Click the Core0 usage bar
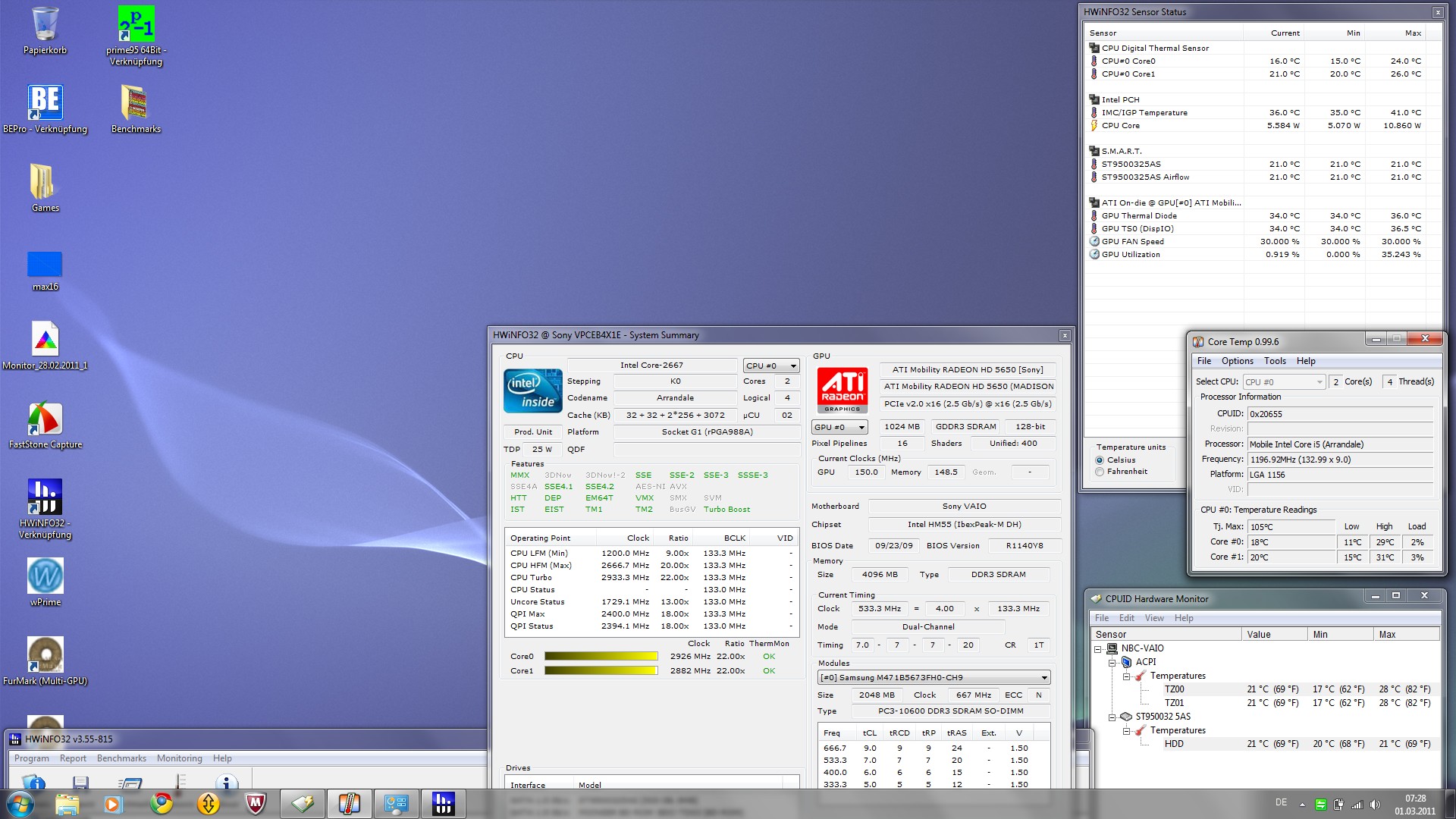The image size is (1456, 819). click(x=601, y=657)
